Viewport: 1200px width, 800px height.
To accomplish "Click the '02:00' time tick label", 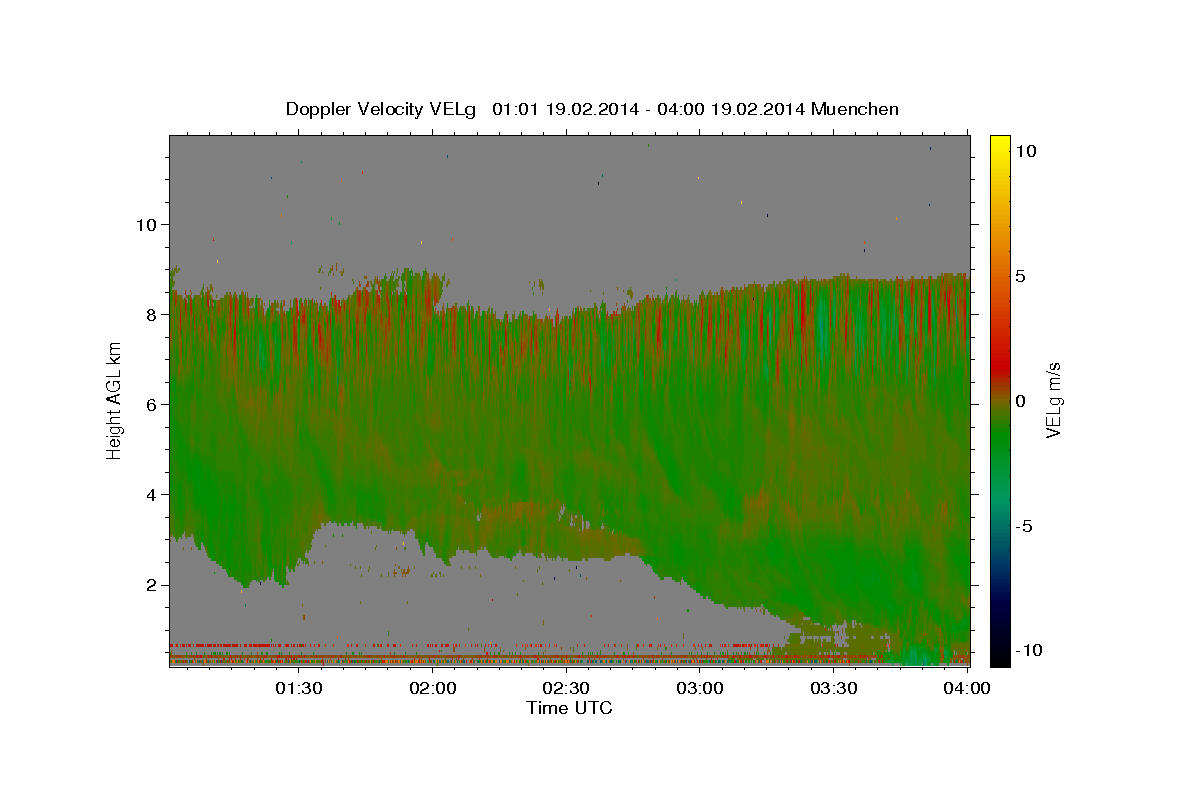I will point(433,688).
